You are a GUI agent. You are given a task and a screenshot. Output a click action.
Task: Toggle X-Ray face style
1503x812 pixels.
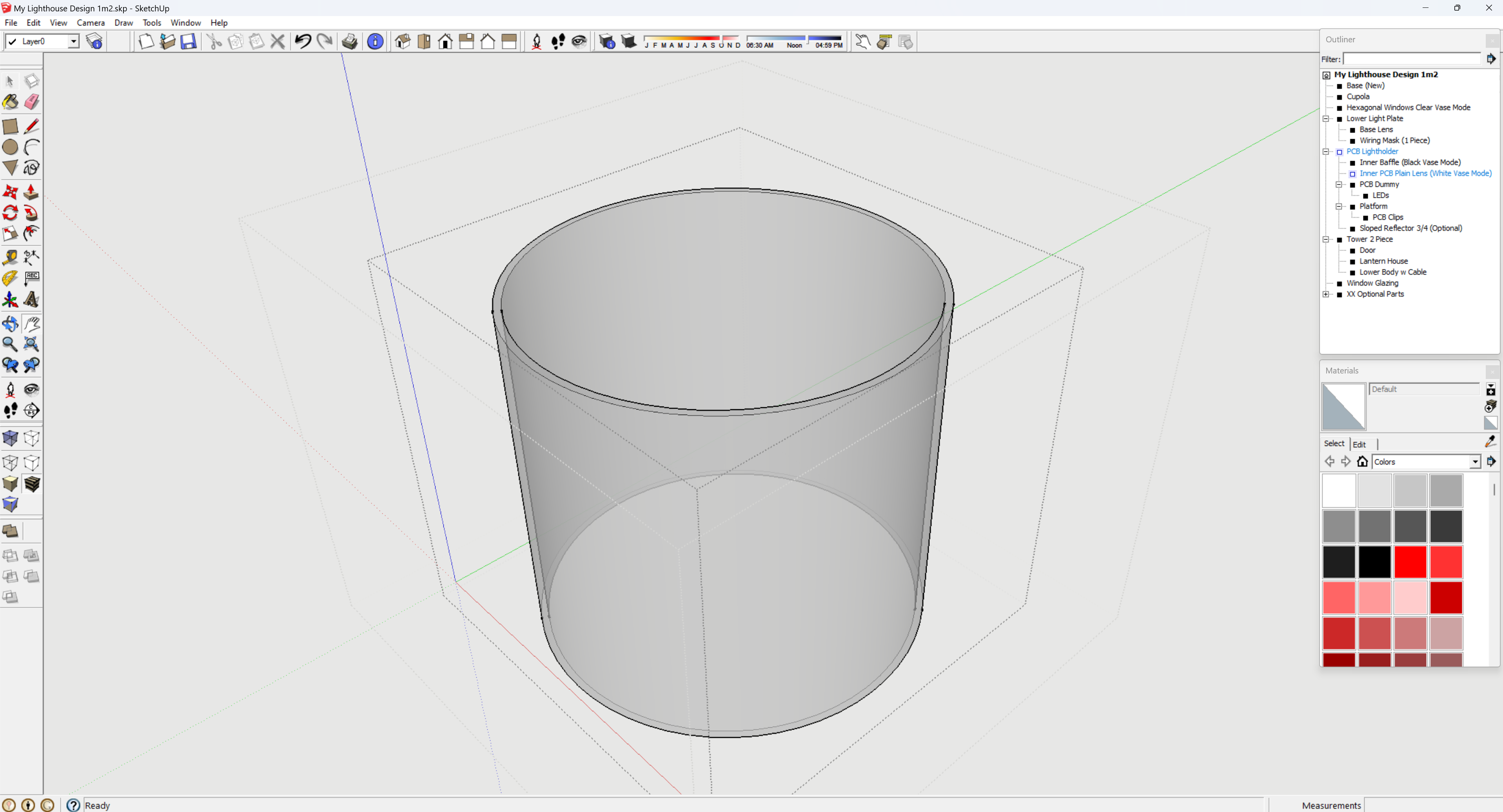click(11, 438)
